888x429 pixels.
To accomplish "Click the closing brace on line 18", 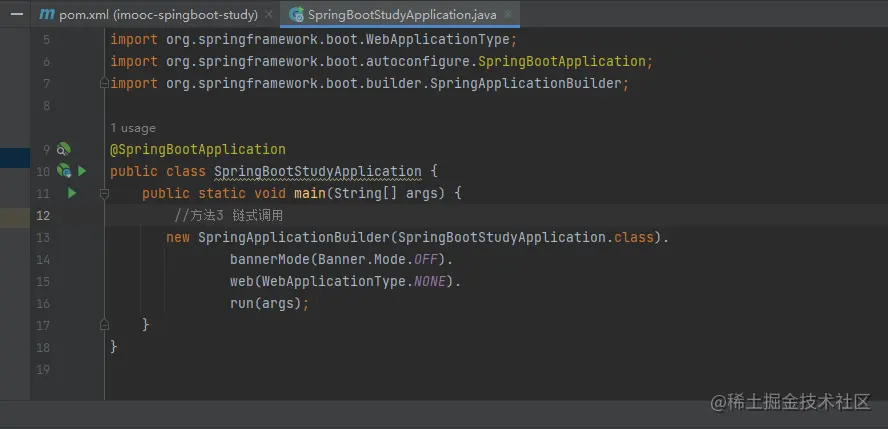I will click(114, 346).
